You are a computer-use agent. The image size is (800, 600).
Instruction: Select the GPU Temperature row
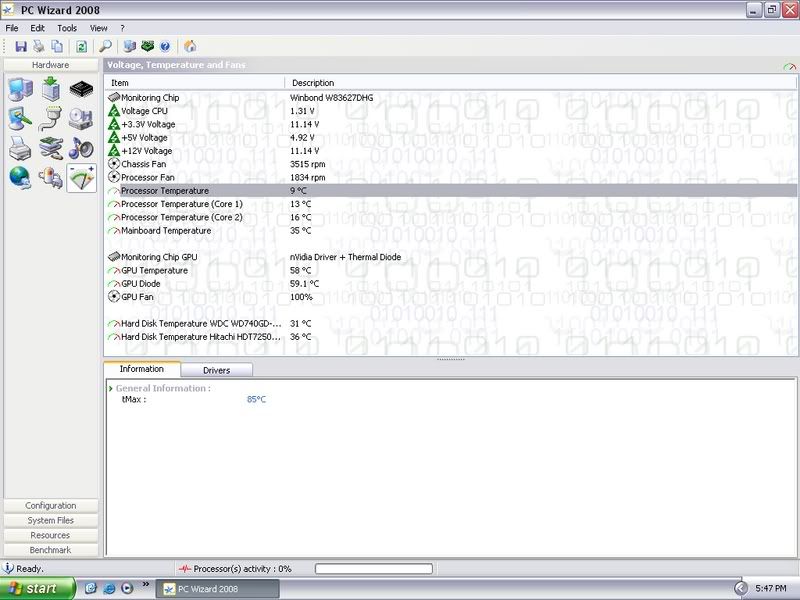452,270
